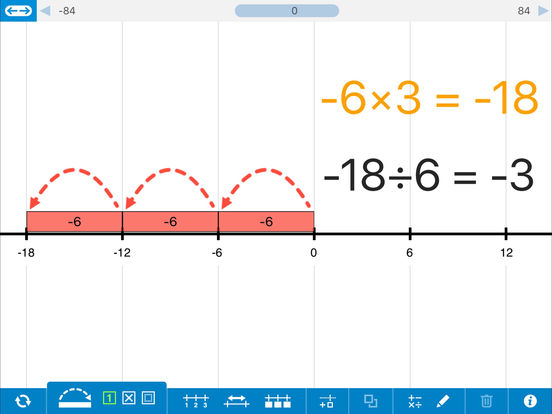Screen dimensions: 552x414
Task: Tap the 6 tick label
Action: click(x=409, y=253)
